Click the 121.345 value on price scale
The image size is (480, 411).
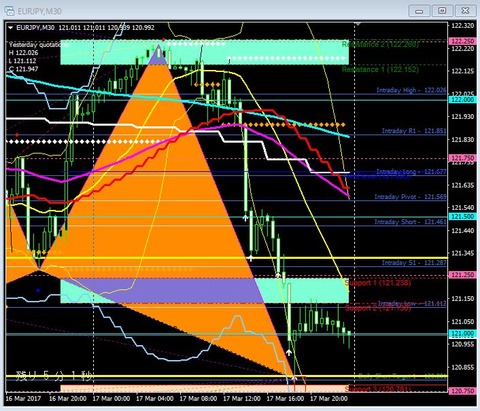point(462,253)
